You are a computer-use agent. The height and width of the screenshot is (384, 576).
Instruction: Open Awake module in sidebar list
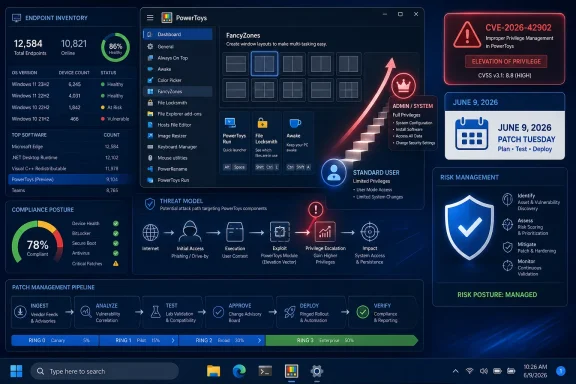click(178, 69)
